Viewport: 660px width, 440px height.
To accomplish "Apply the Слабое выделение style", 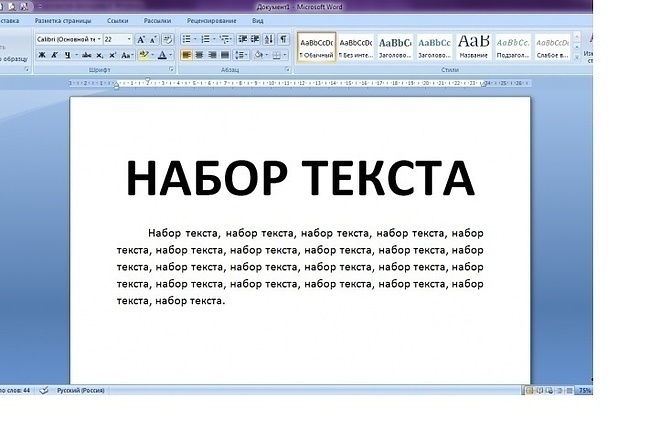I will point(552,47).
